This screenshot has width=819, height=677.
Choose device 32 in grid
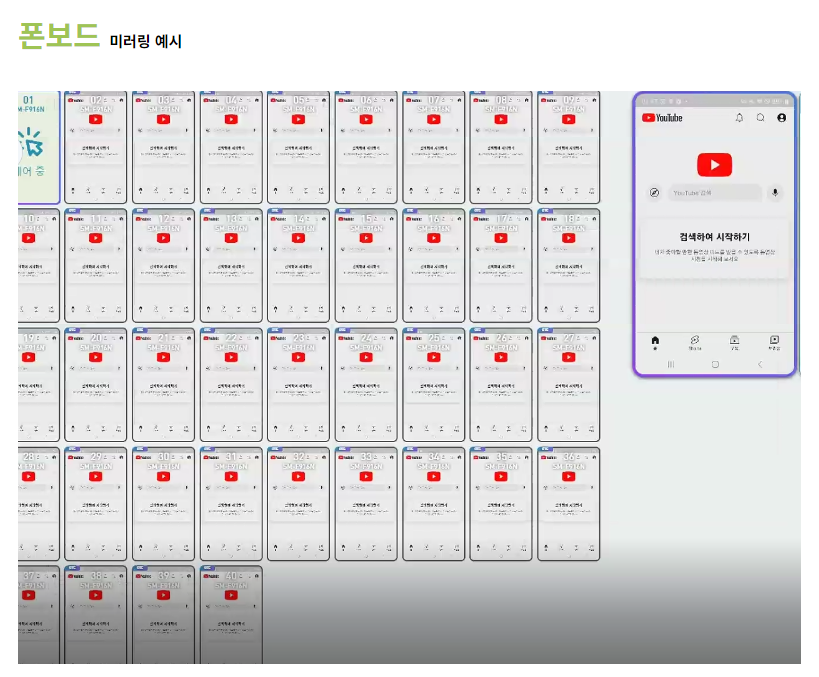tap(298, 504)
